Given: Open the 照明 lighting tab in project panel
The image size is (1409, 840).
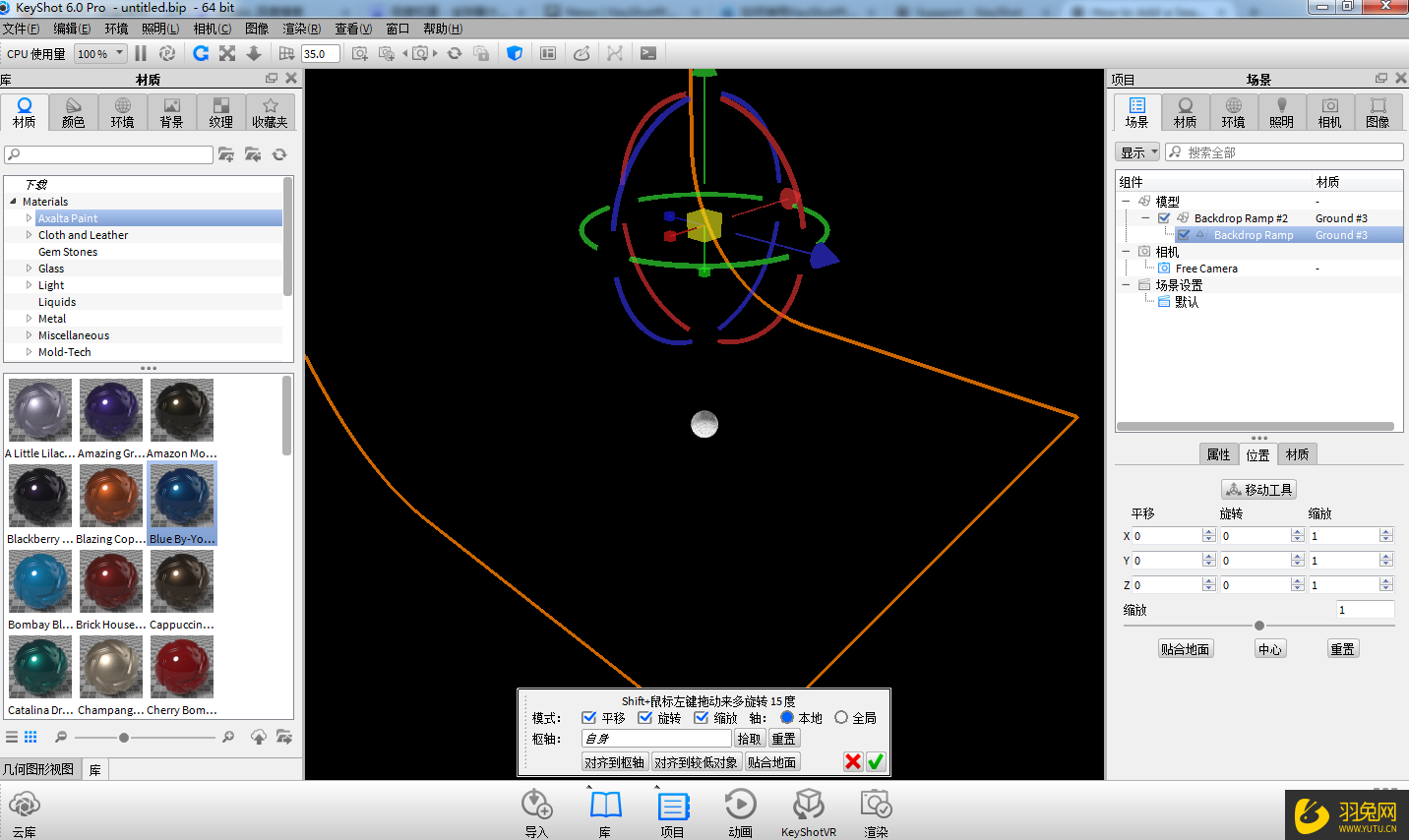Looking at the screenshot, I should [1281, 113].
